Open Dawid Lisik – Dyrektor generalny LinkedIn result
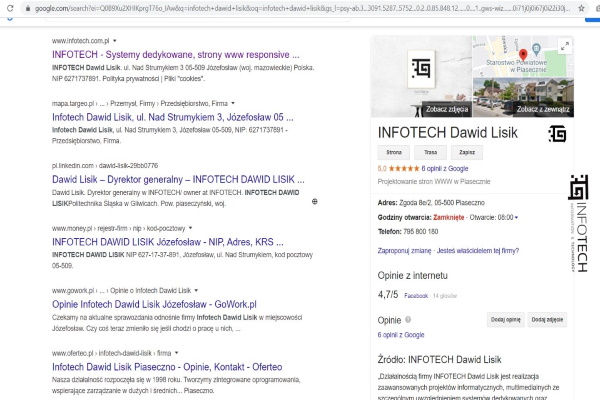Screen dimensions: 600x400 coord(178,180)
